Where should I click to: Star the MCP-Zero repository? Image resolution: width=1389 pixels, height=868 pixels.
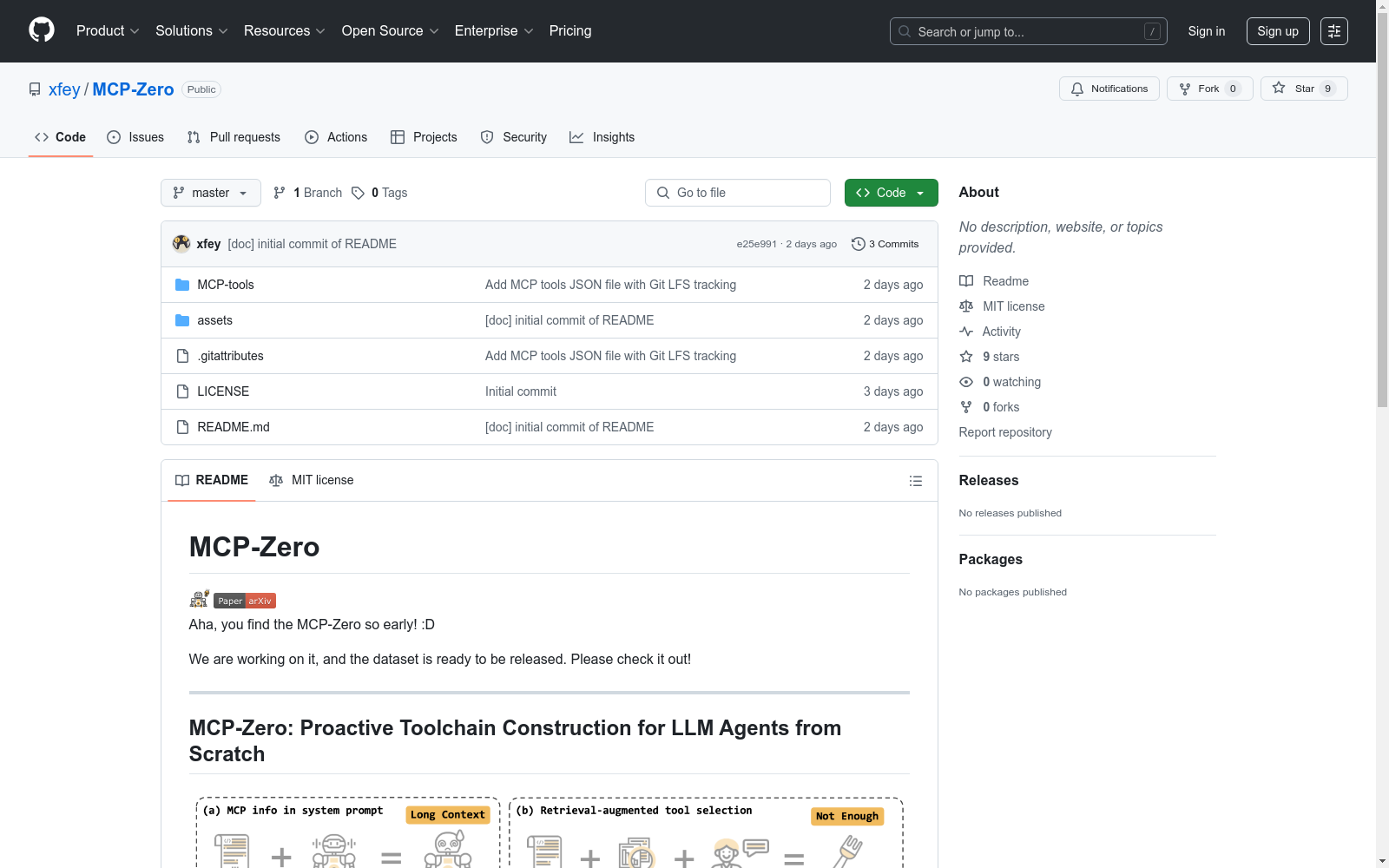[1304, 89]
